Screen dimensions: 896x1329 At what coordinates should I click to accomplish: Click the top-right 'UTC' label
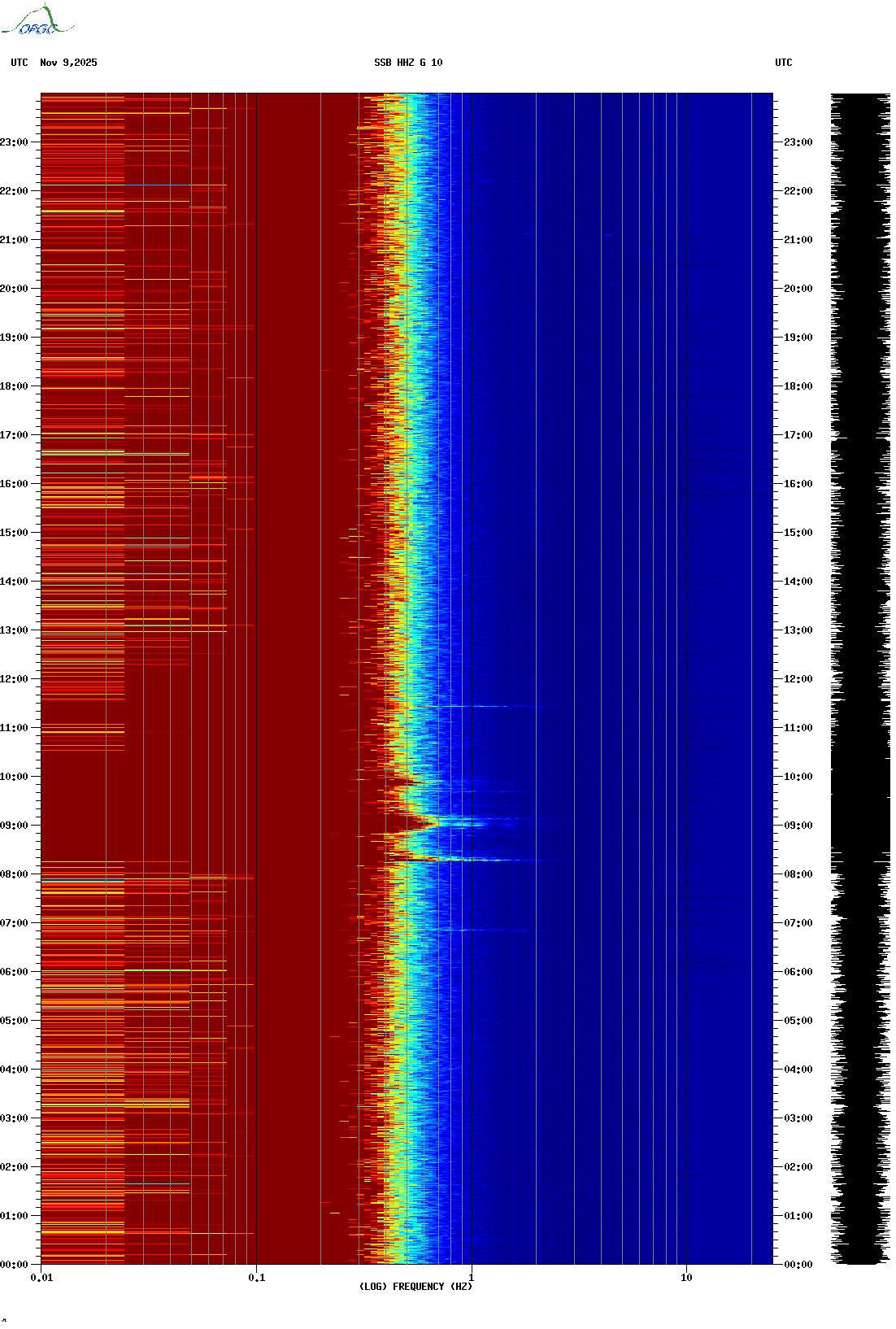coord(783,63)
